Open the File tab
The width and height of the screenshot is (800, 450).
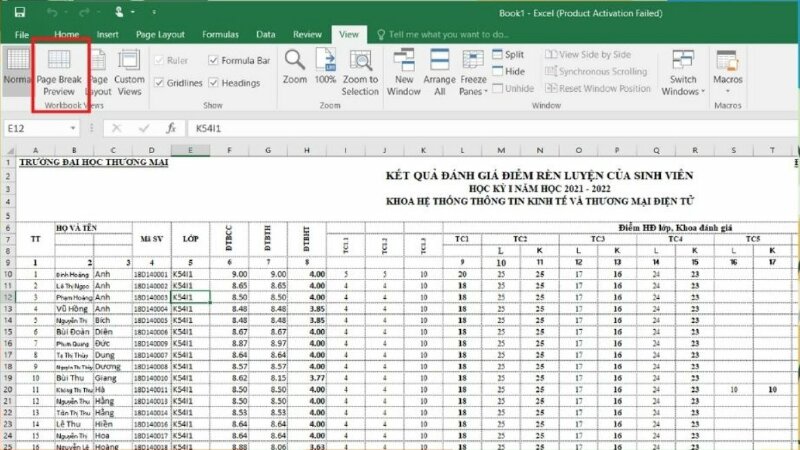tap(21, 35)
